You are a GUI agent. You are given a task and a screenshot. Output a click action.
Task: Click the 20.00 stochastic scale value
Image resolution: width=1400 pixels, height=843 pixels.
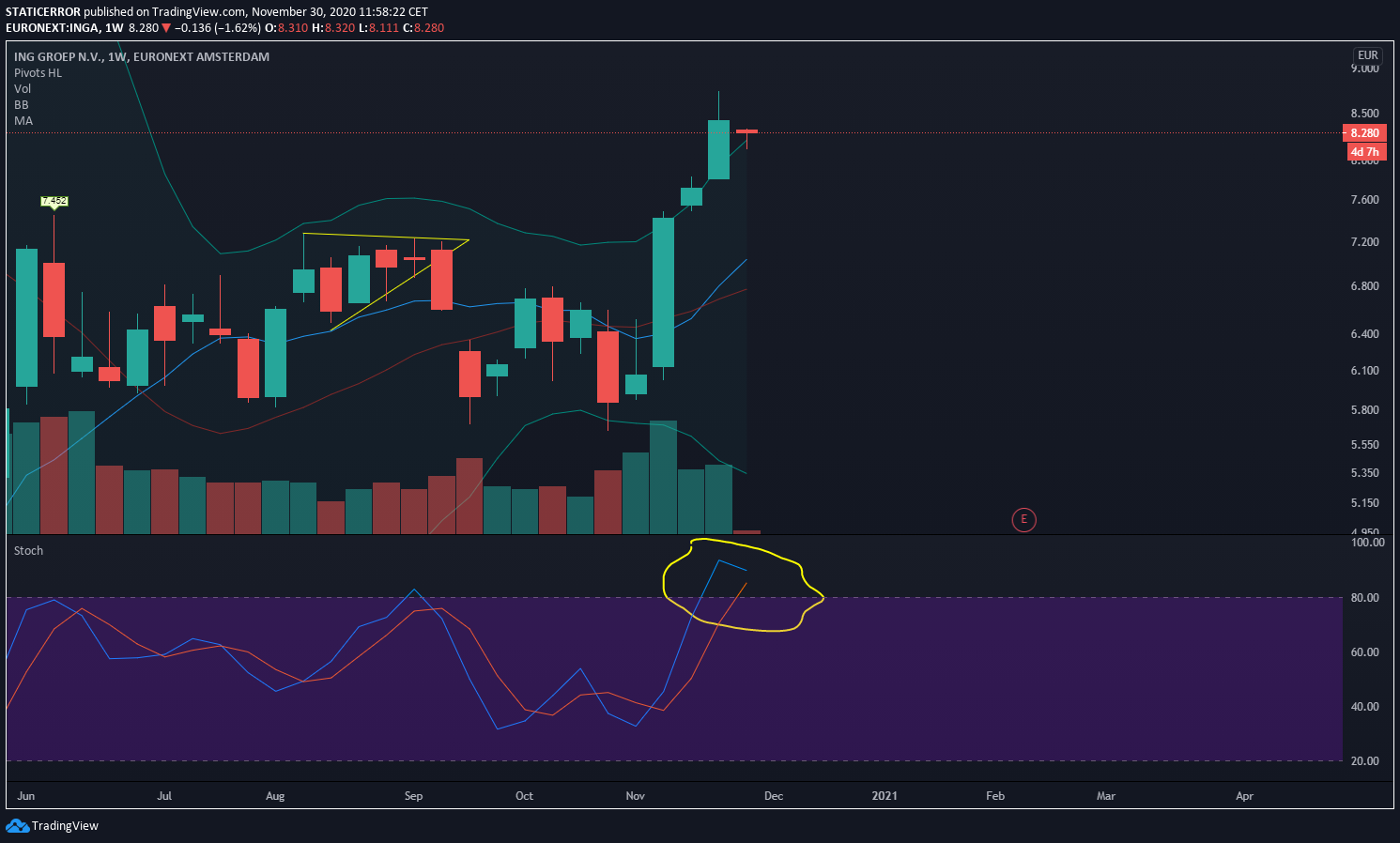(x=1365, y=761)
